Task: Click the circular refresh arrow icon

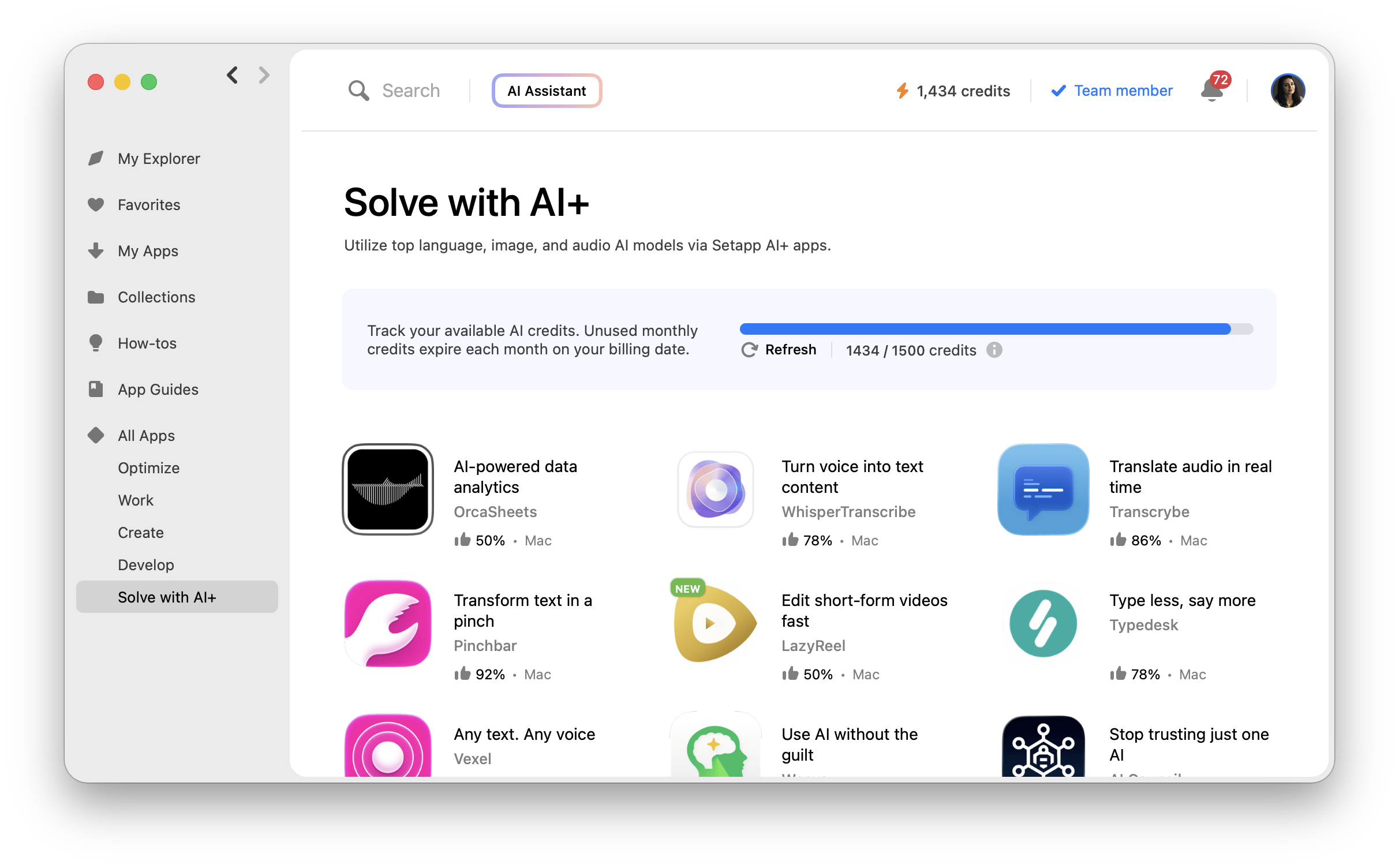Action: [x=749, y=350]
